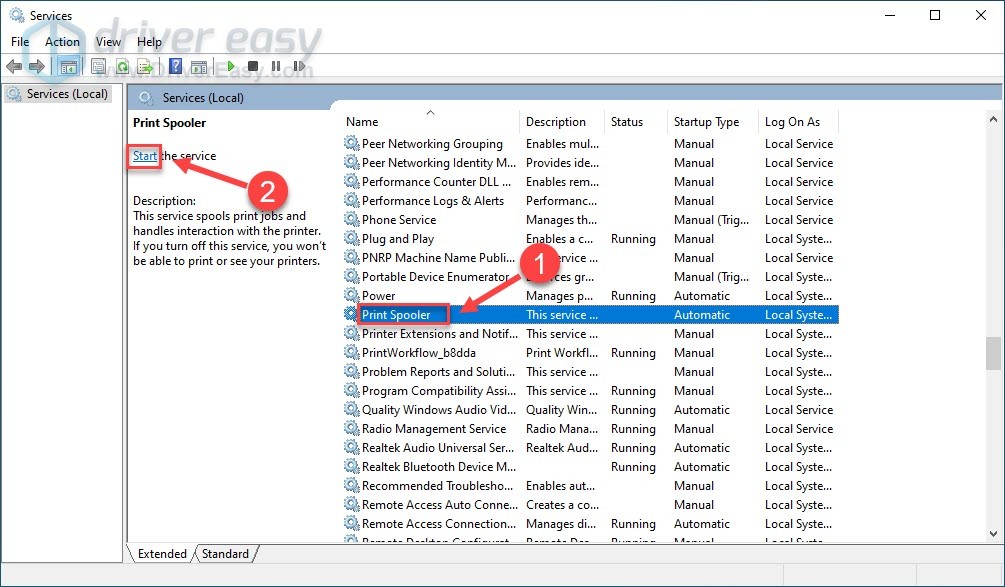Click the vertical scrollbar of the services list
The image size is (1005, 587).
pos(992,353)
